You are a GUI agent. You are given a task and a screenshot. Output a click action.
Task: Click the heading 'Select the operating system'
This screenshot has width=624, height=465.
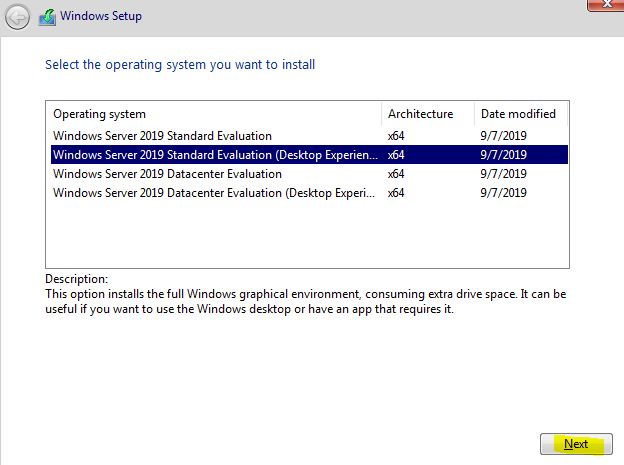(x=180, y=64)
